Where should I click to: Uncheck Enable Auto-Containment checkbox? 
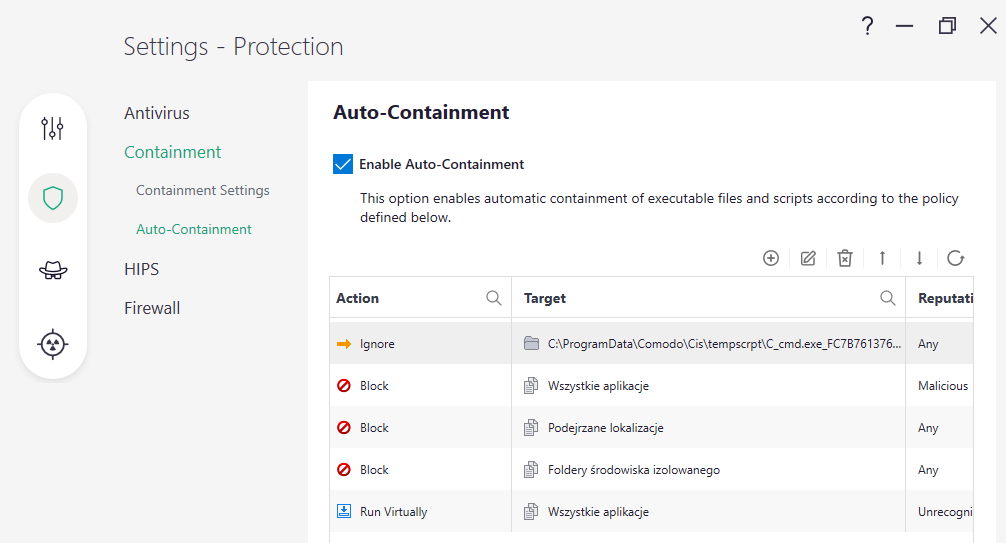click(x=343, y=164)
